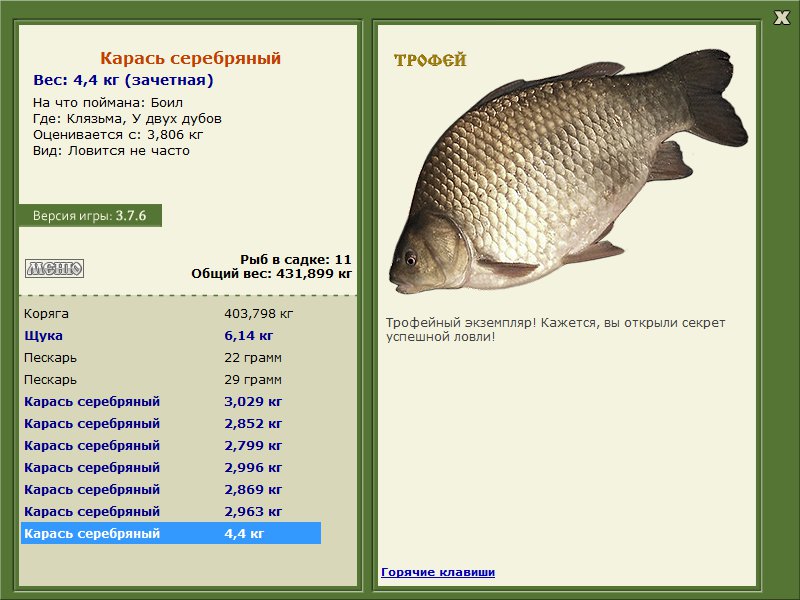Image resolution: width=800 pixels, height=600 pixels.
Task: Click the Карась серебряный title heading
Action: coord(190,58)
